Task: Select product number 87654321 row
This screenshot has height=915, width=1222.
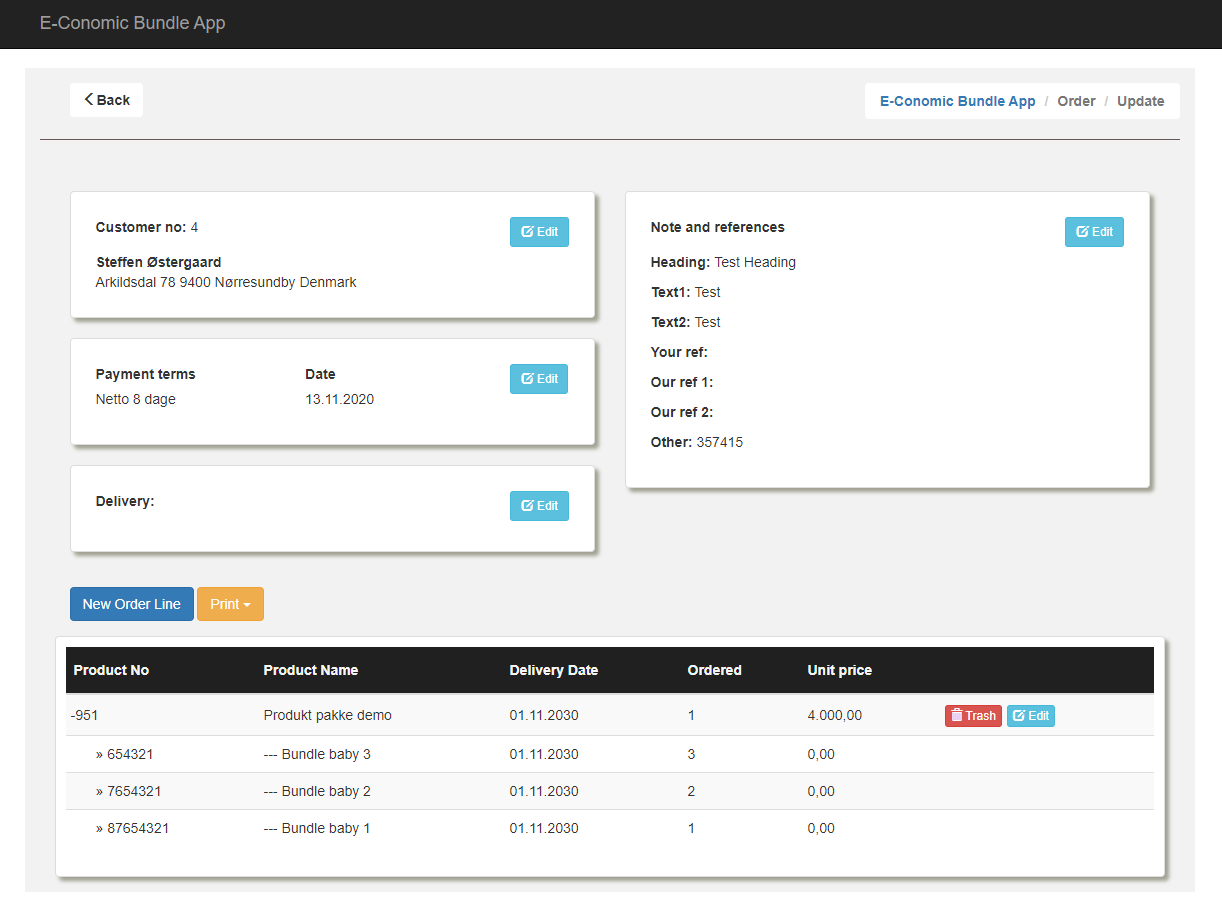Action: click(138, 828)
